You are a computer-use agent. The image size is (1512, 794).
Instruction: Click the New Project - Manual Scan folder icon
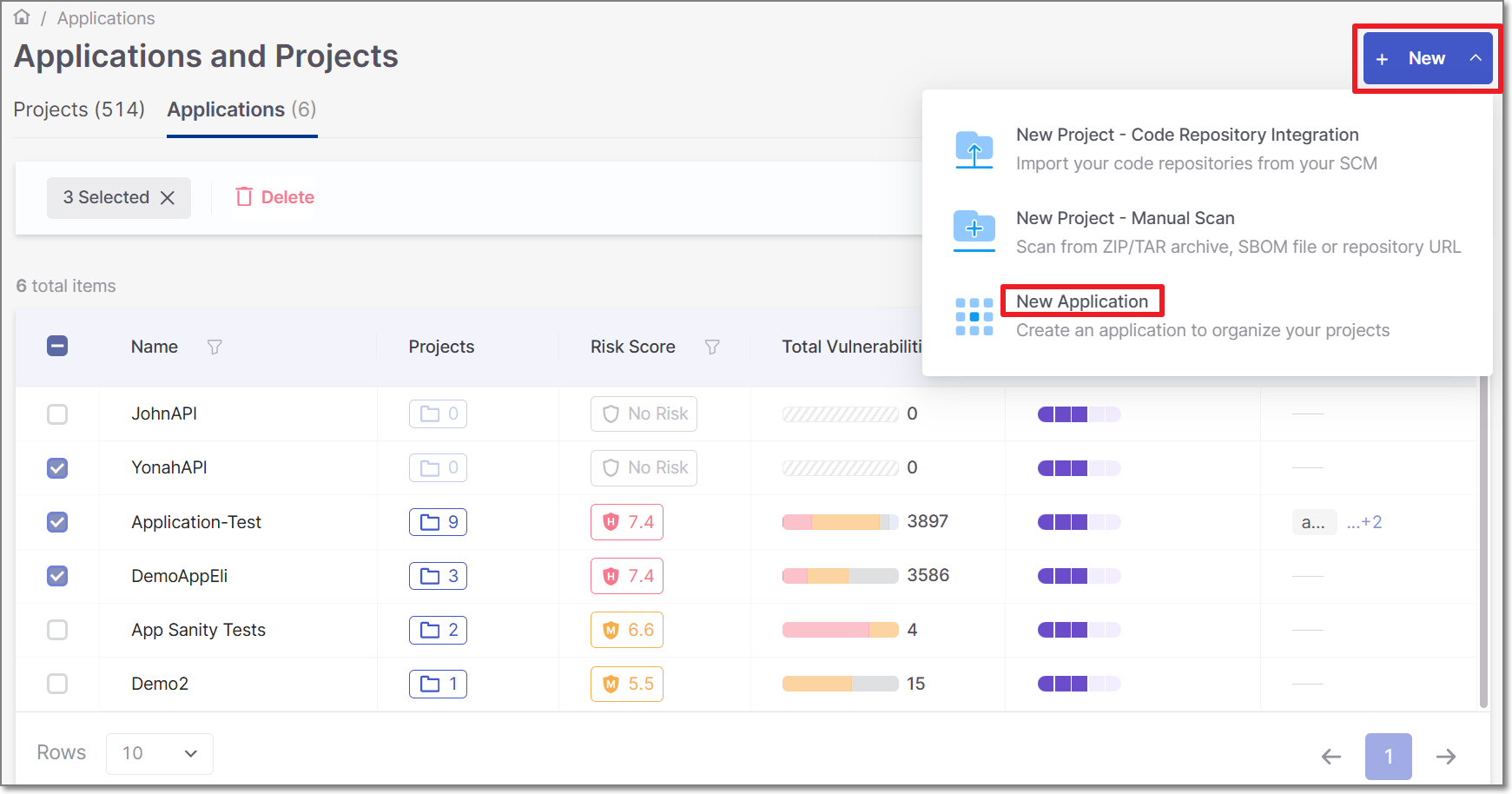pyautogui.click(x=974, y=230)
